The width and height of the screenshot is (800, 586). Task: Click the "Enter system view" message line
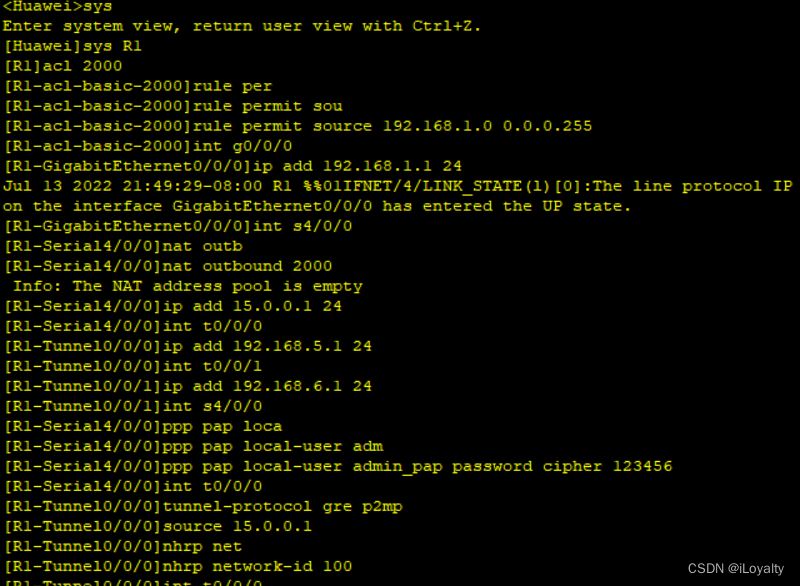click(242, 26)
